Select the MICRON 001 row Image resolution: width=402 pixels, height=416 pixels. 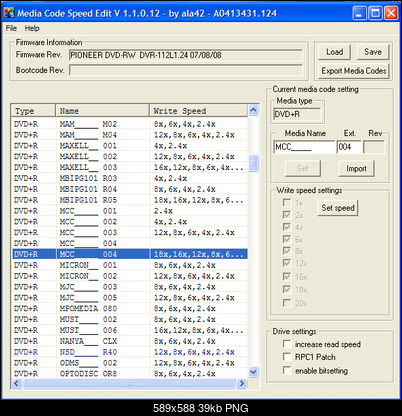click(x=130, y=265)
